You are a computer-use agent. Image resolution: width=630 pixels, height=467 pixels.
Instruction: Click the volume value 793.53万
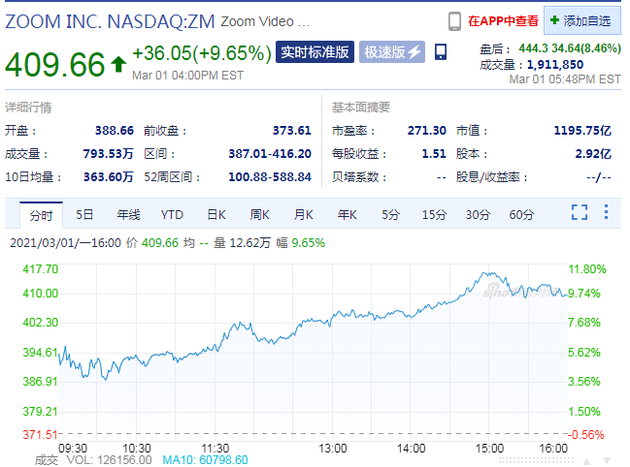pos(108,154)
